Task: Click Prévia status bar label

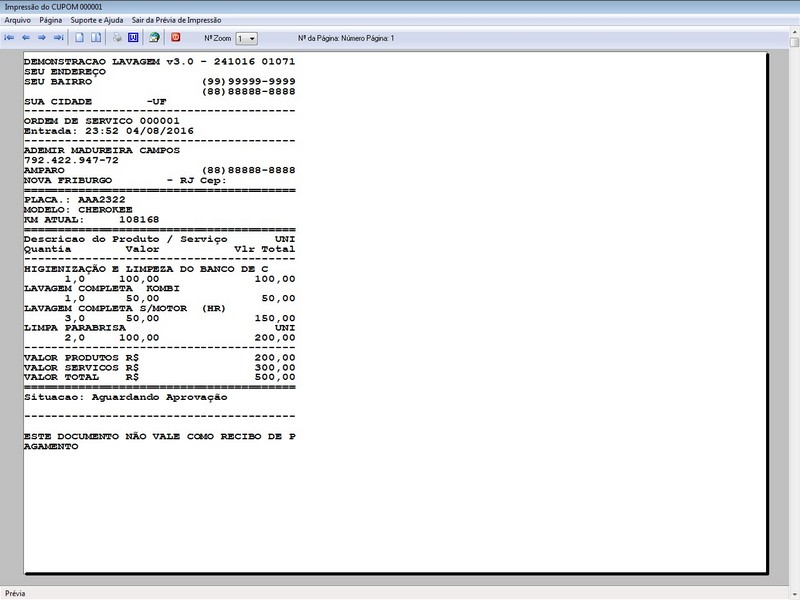Action: (15, 593)
